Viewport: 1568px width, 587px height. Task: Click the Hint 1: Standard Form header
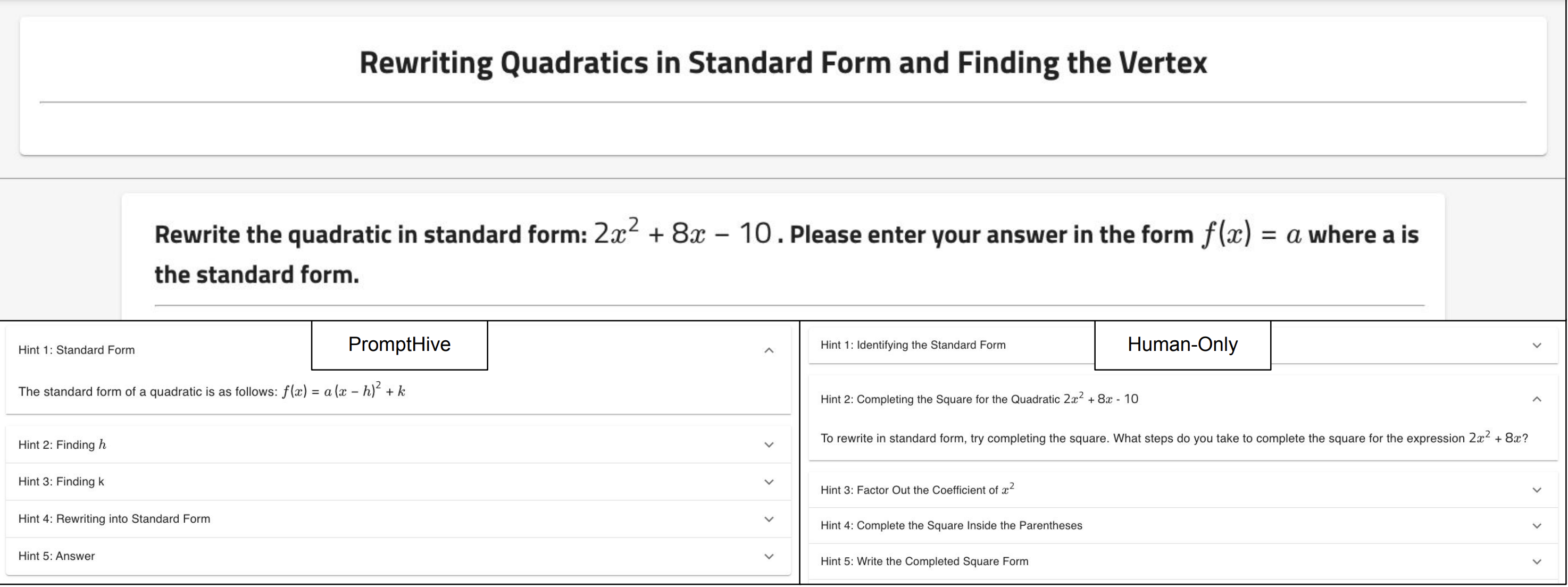tap(77, 350)
